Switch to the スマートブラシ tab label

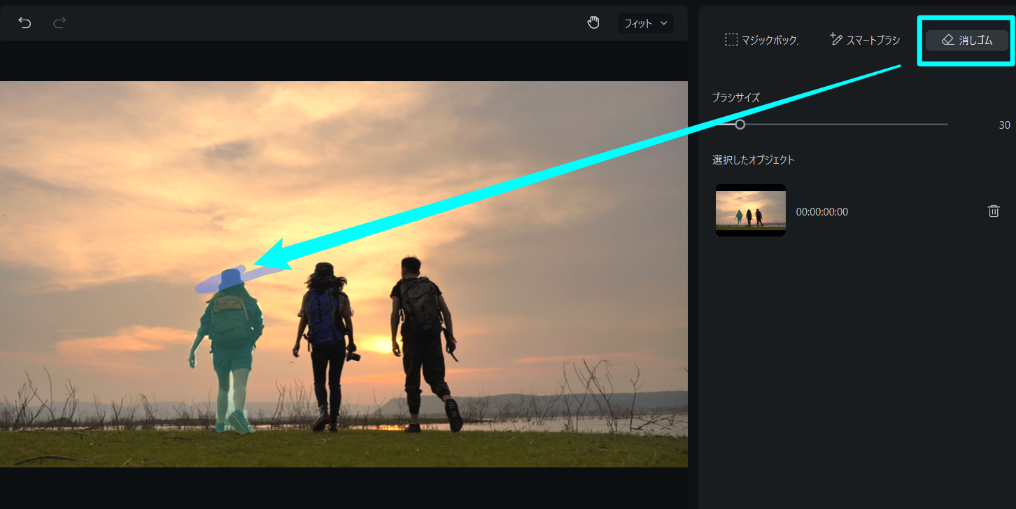click(874, 40)
